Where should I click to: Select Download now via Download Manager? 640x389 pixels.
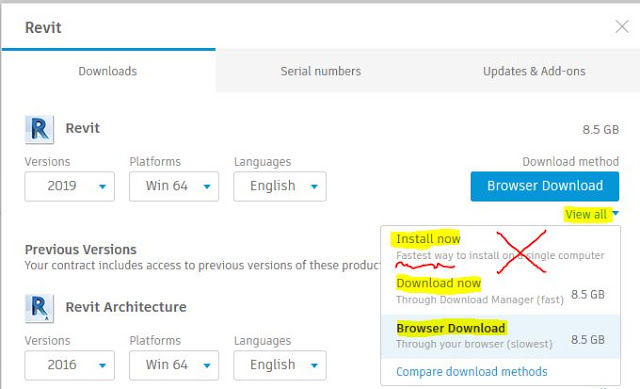click(x=500, y=291)
